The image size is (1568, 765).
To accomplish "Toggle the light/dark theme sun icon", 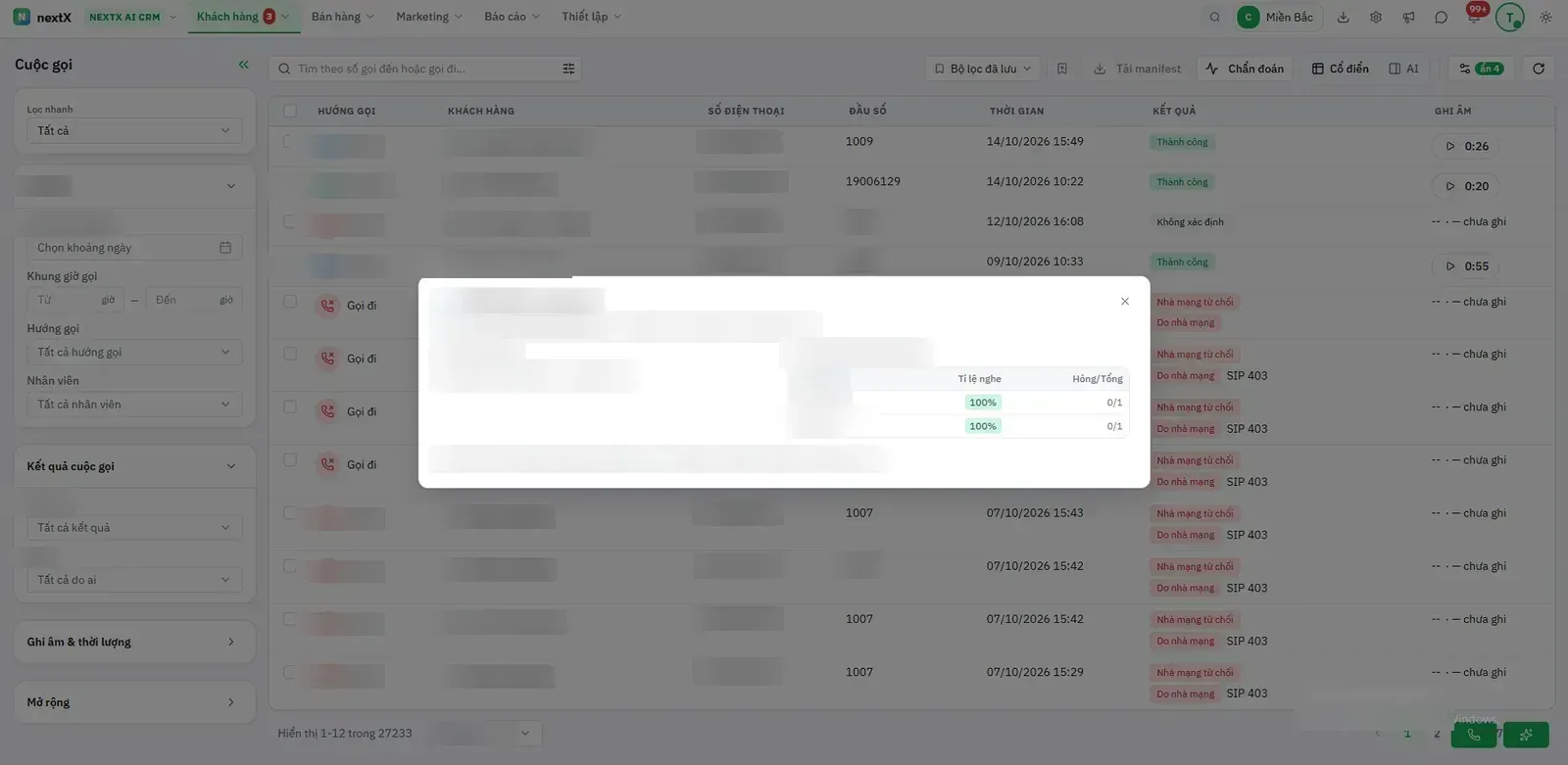I will 1545,17.
